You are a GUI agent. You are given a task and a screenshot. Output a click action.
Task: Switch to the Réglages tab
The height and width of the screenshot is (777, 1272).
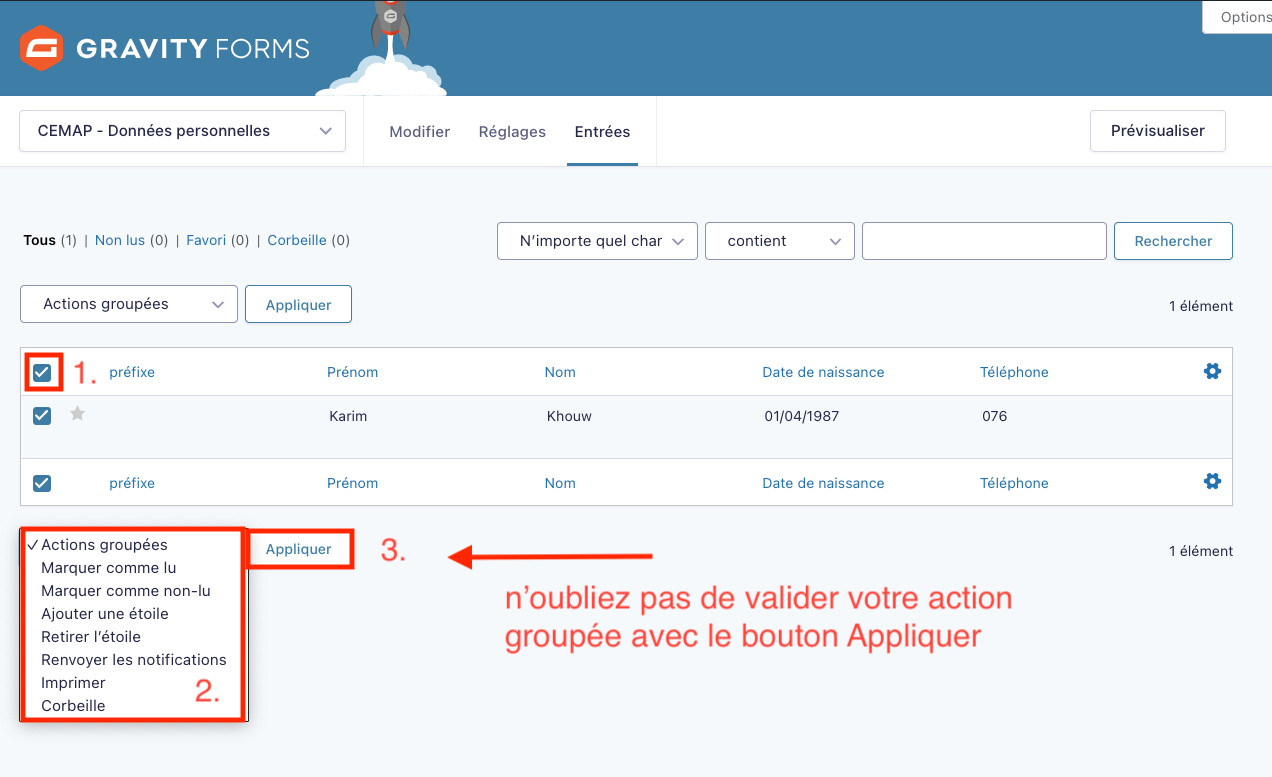[512, 131]
